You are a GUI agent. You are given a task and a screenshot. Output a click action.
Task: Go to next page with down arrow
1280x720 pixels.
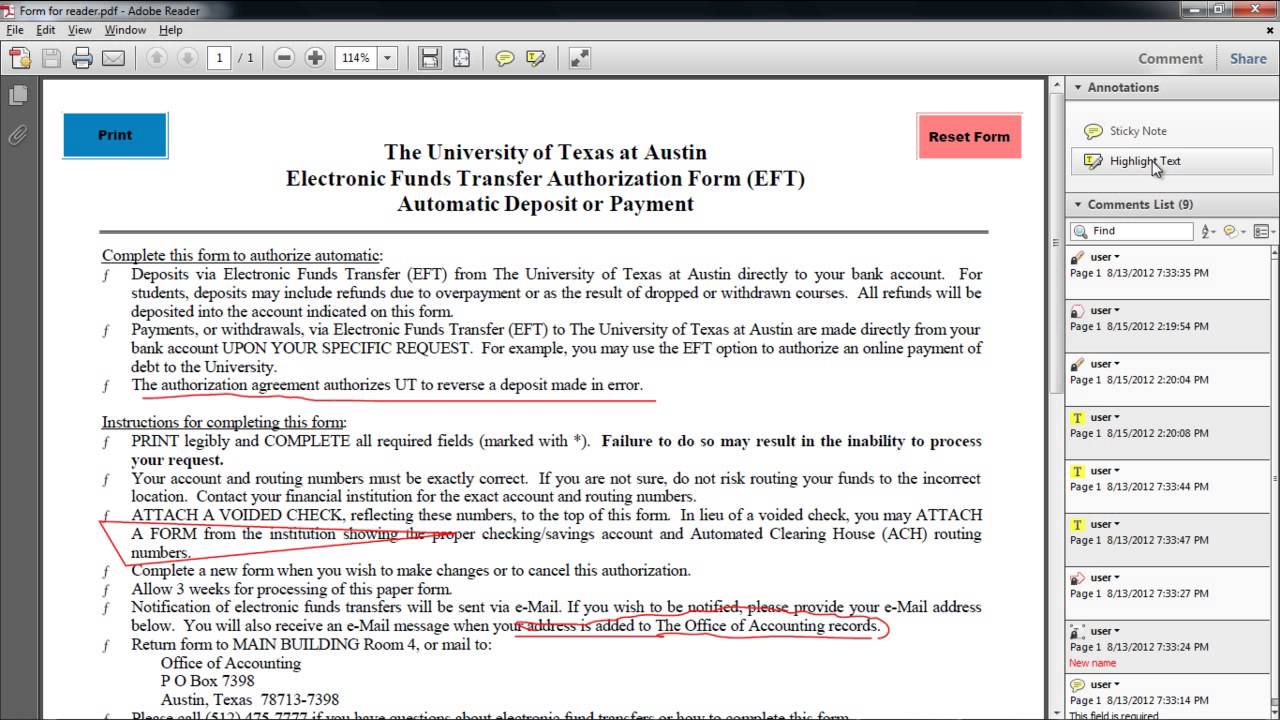click(x=187, y=58)
